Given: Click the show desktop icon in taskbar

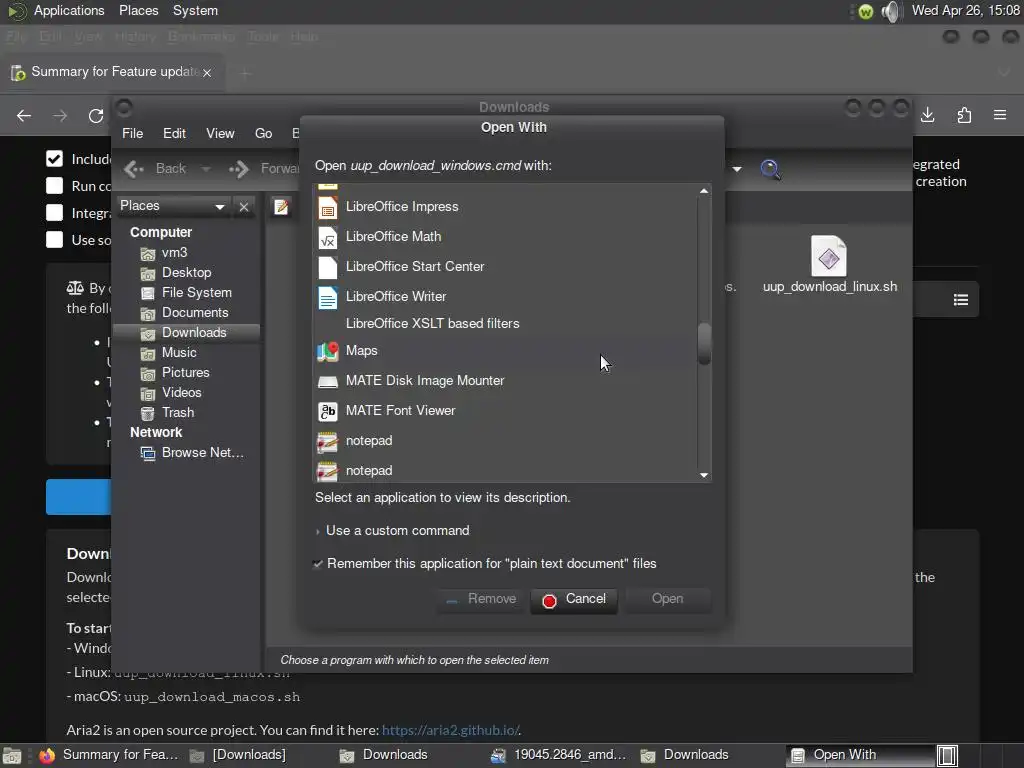Looking at the screenshot, I should (x=12, y=756).
